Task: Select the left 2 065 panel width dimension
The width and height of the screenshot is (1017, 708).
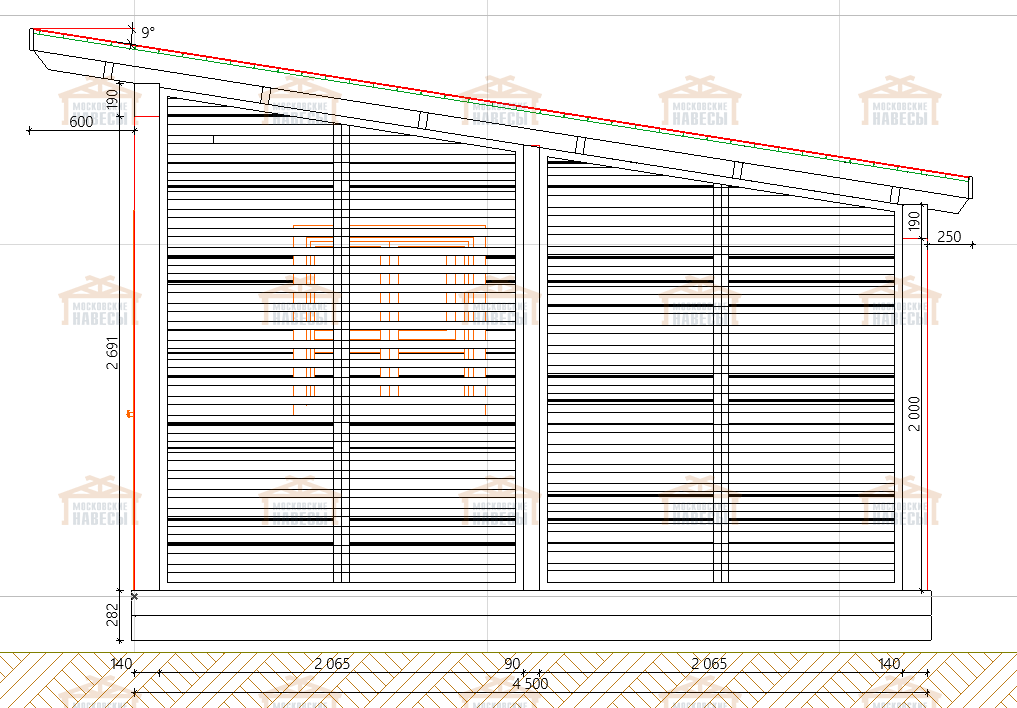Action: pyautogui.click(x=332, y=663)
